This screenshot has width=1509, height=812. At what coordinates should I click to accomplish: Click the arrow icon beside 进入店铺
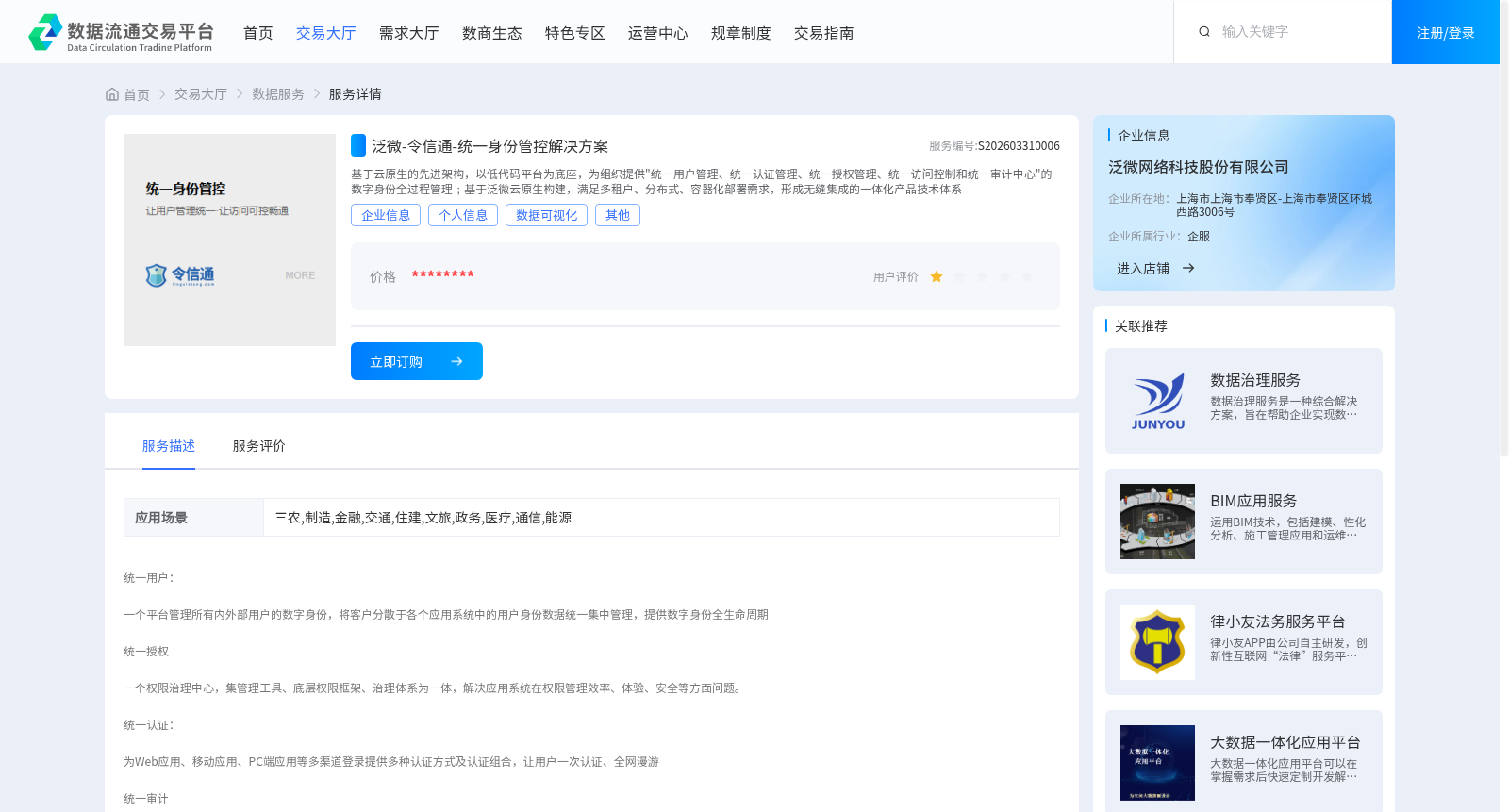tap(1188, 269)
